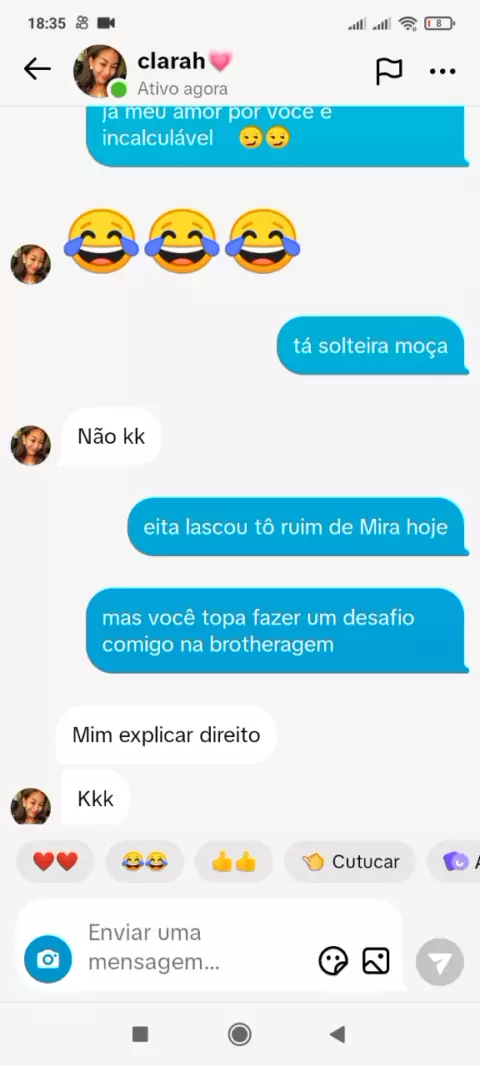Viewport: 480px width, 1066px height.
Task: Tap the back arrow icon
Action: click(x=37, y=69)
